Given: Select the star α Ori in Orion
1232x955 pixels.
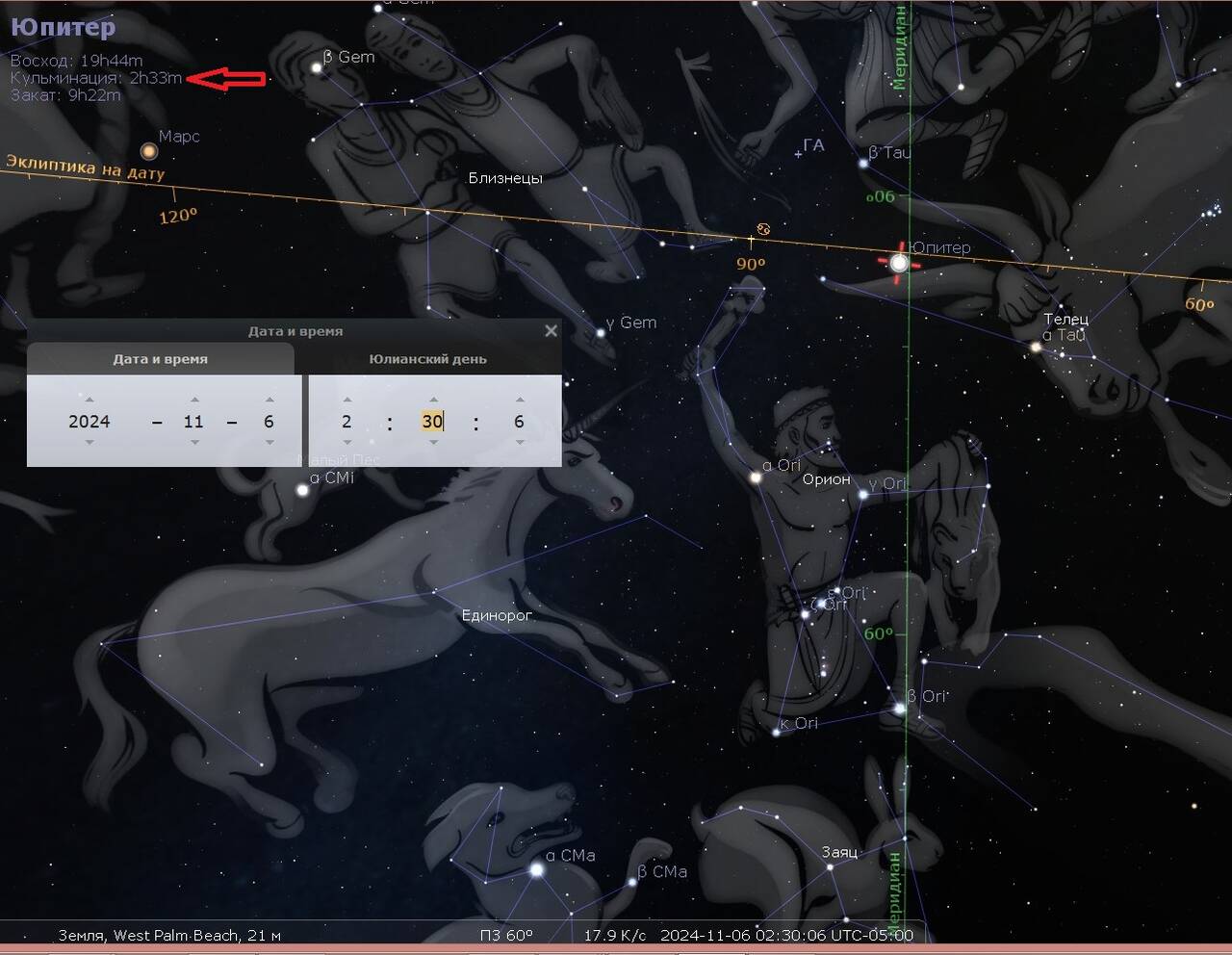Looking at the screenshot, I should coord(756,477).
